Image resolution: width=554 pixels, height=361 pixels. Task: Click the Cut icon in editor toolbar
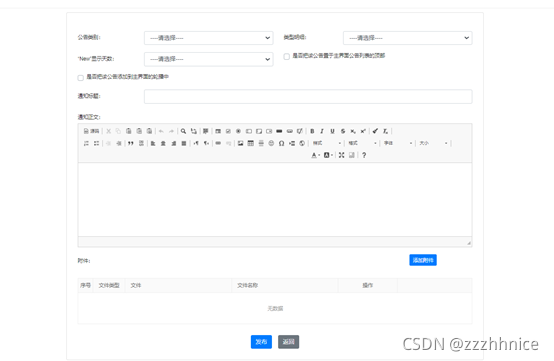108,131
